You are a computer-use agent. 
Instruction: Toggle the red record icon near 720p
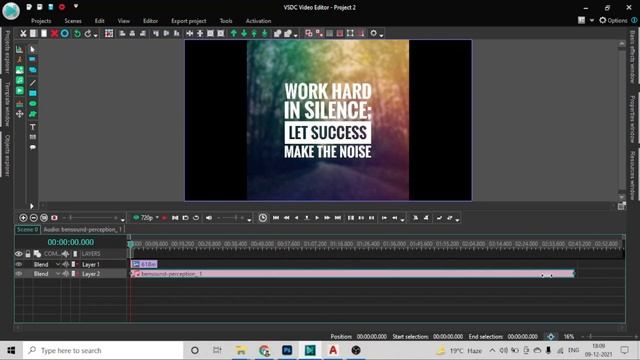[x=164, y=218]
